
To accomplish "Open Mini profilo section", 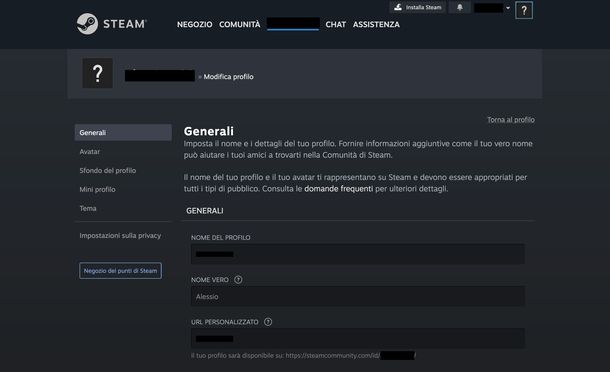I will 97,190.
